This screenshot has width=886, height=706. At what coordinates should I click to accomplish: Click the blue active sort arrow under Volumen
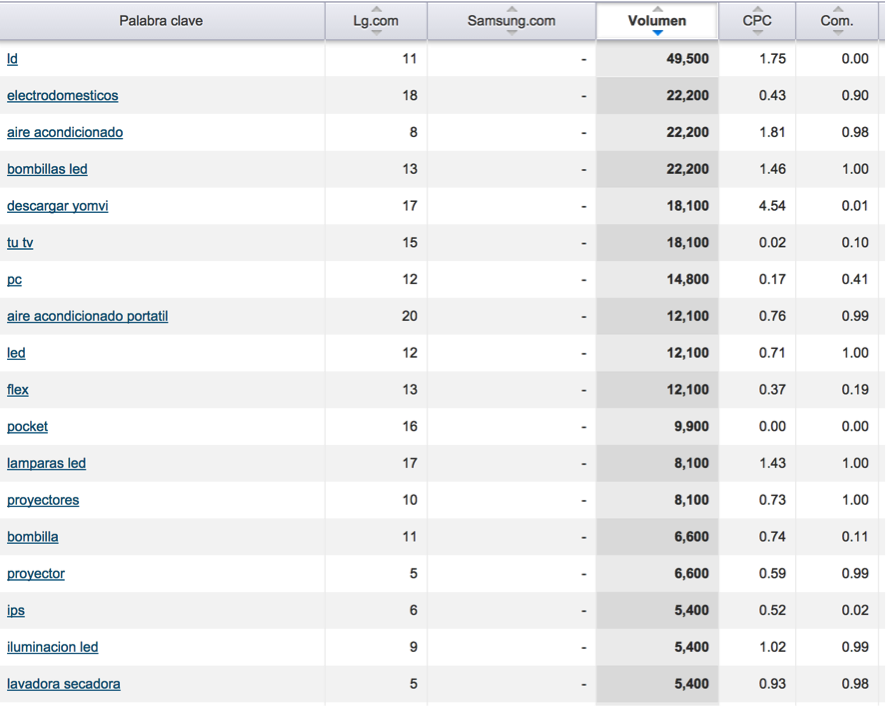pyautogui.click(x=657, y=32)
